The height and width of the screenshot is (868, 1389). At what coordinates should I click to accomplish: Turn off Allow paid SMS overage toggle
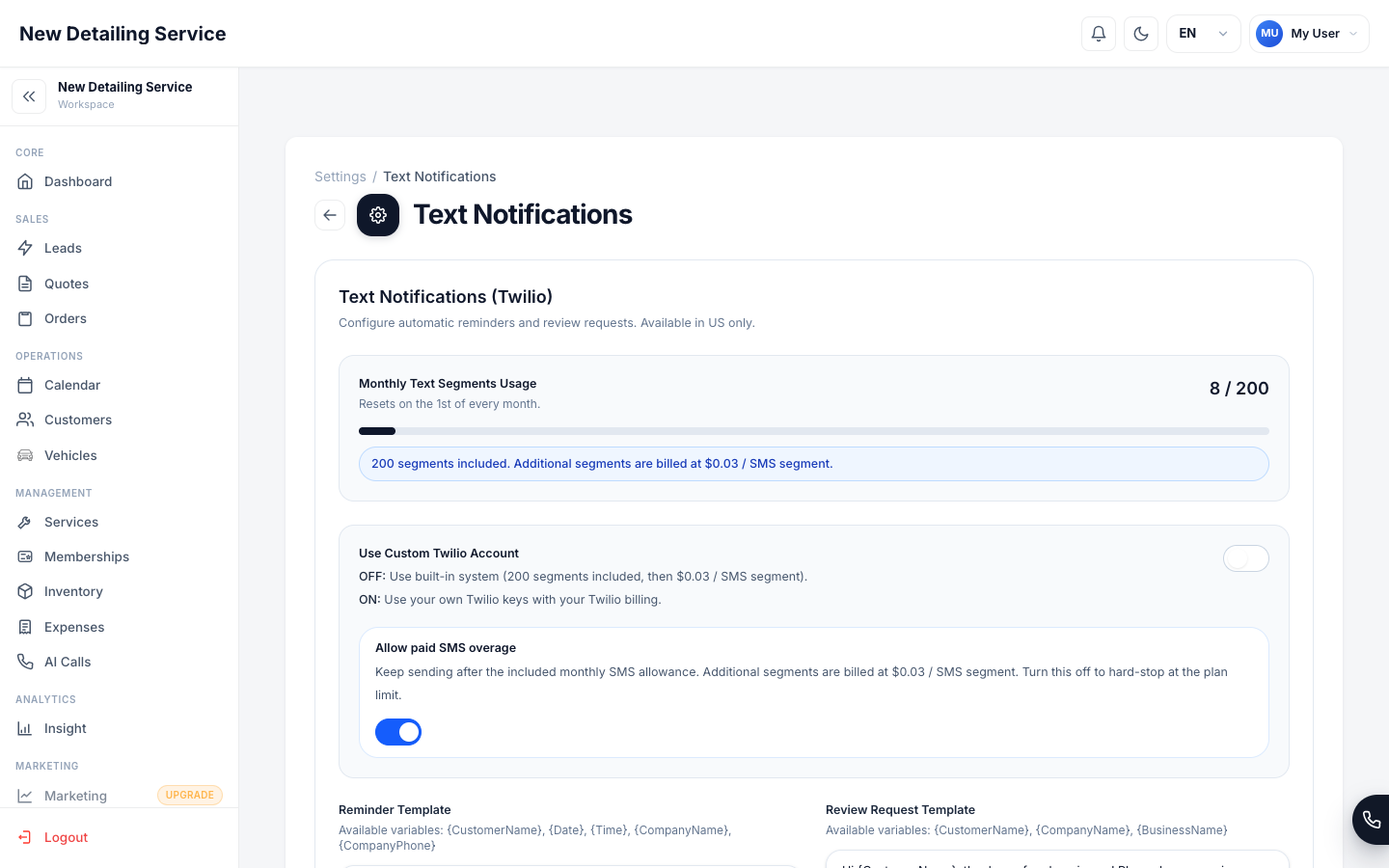coord(398,732)
